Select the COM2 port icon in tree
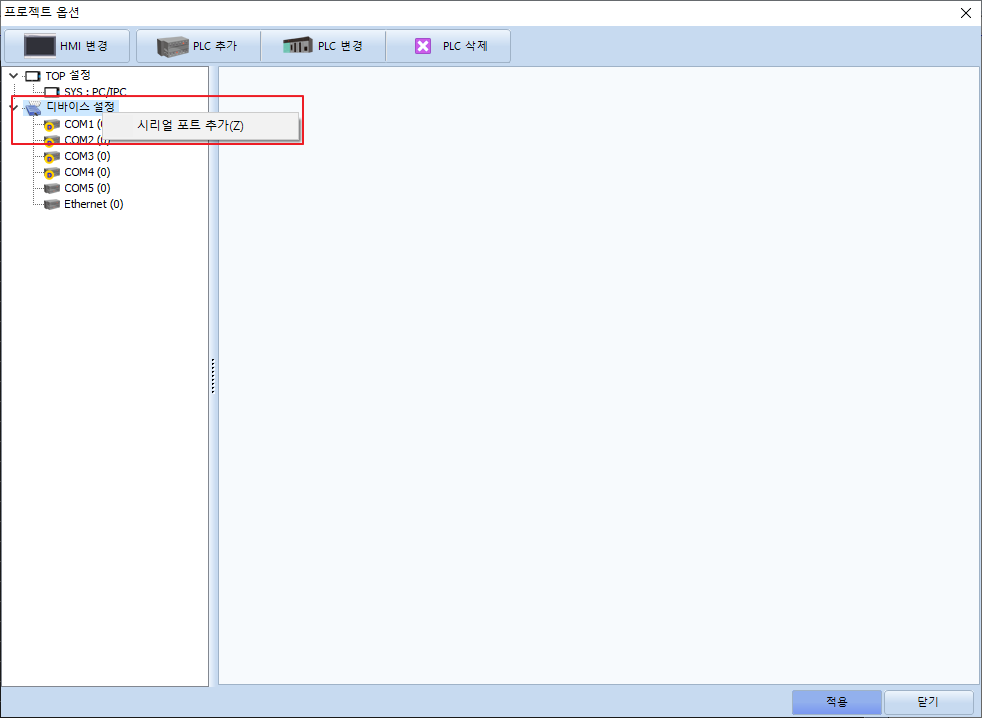982x718 pixels. [51, 141]
